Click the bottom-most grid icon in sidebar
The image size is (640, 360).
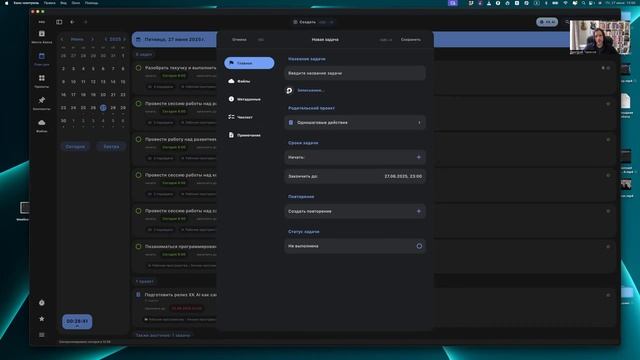[42, 335]
